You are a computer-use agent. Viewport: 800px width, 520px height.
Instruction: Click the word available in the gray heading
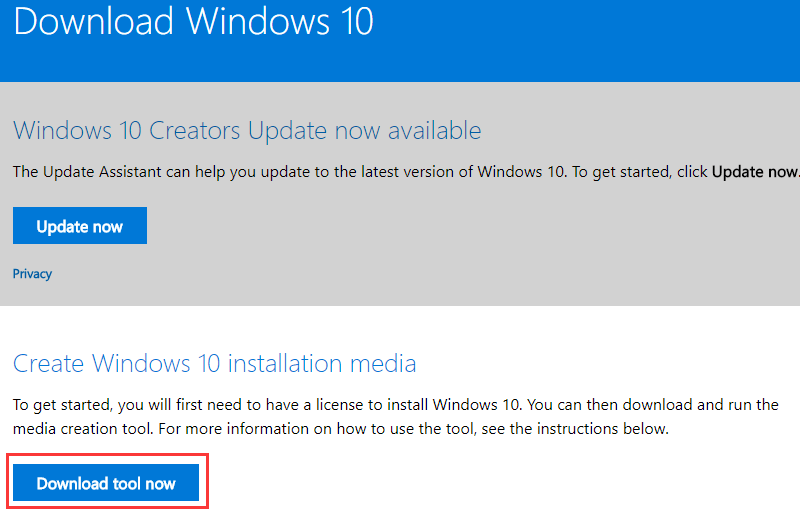(435, 131)
